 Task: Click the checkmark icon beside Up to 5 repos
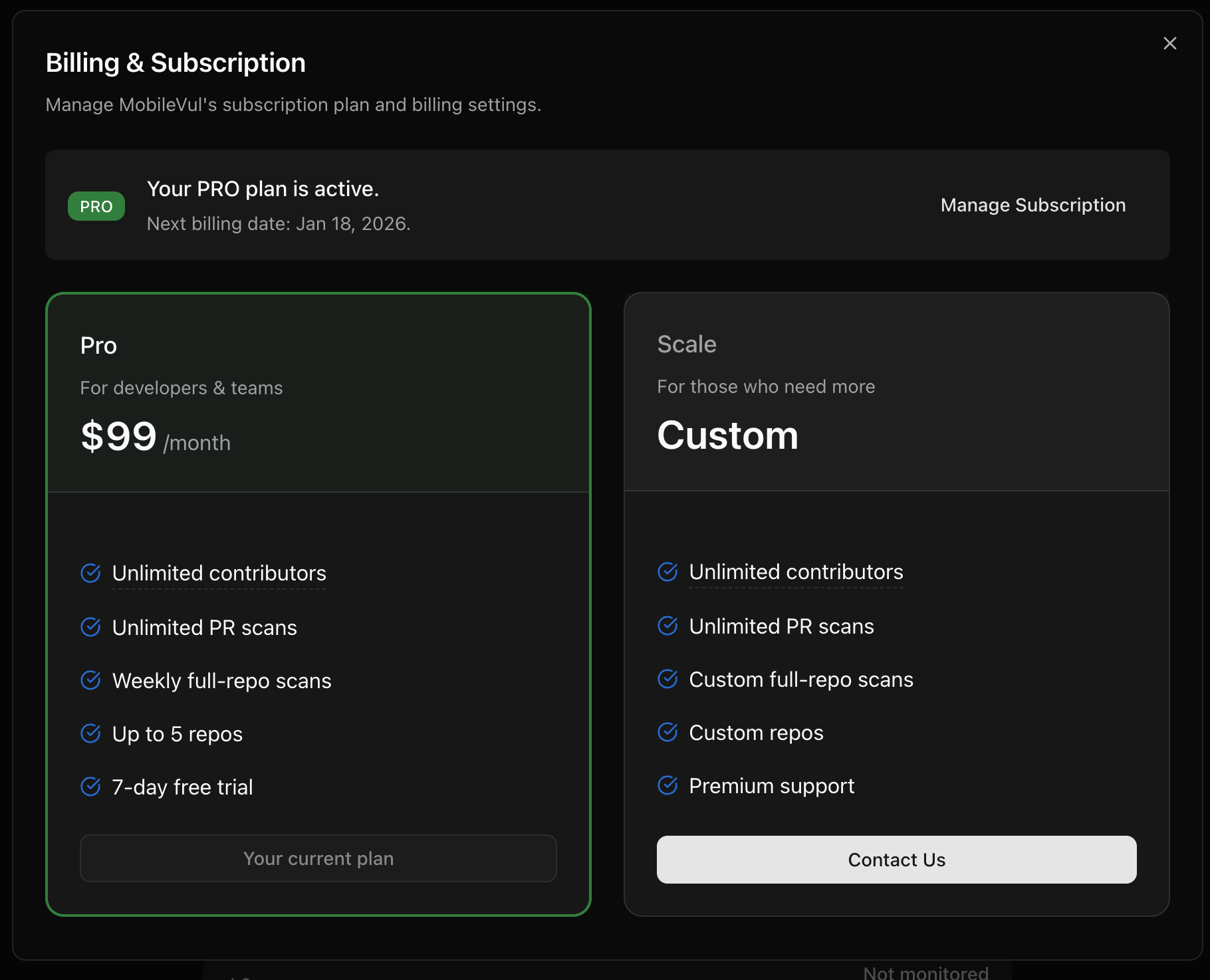tap(90, 733)
